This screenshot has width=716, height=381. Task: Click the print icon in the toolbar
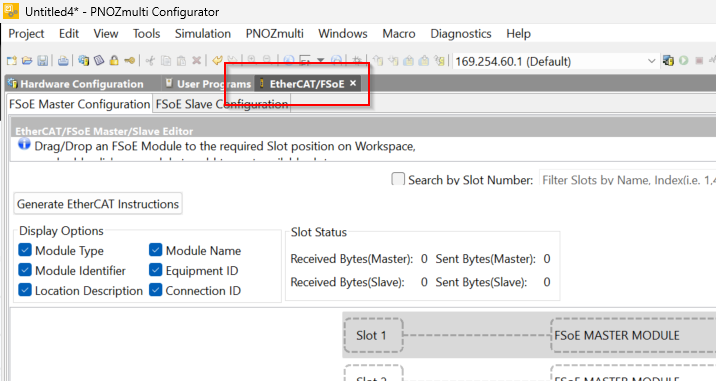point(63,60)
